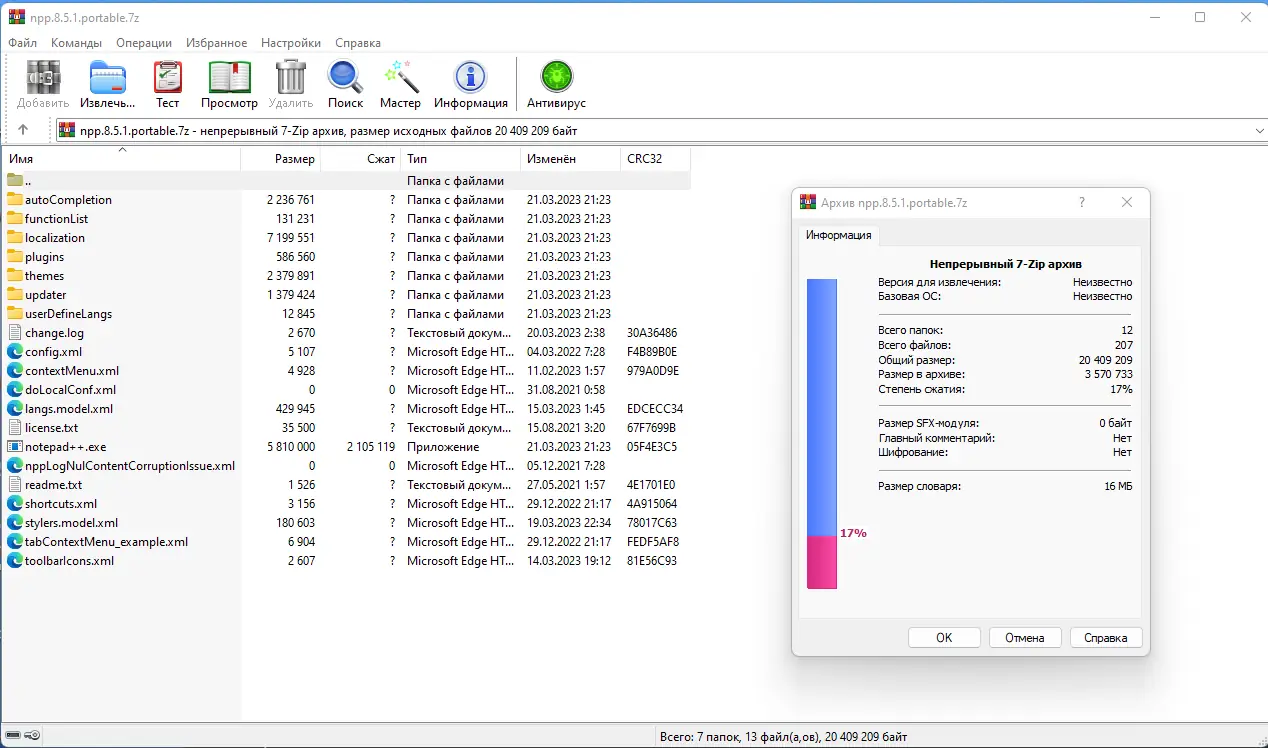Click the question mark help button in dialog
Viewport: 1268px width, 748px height.
point(1081,202)
